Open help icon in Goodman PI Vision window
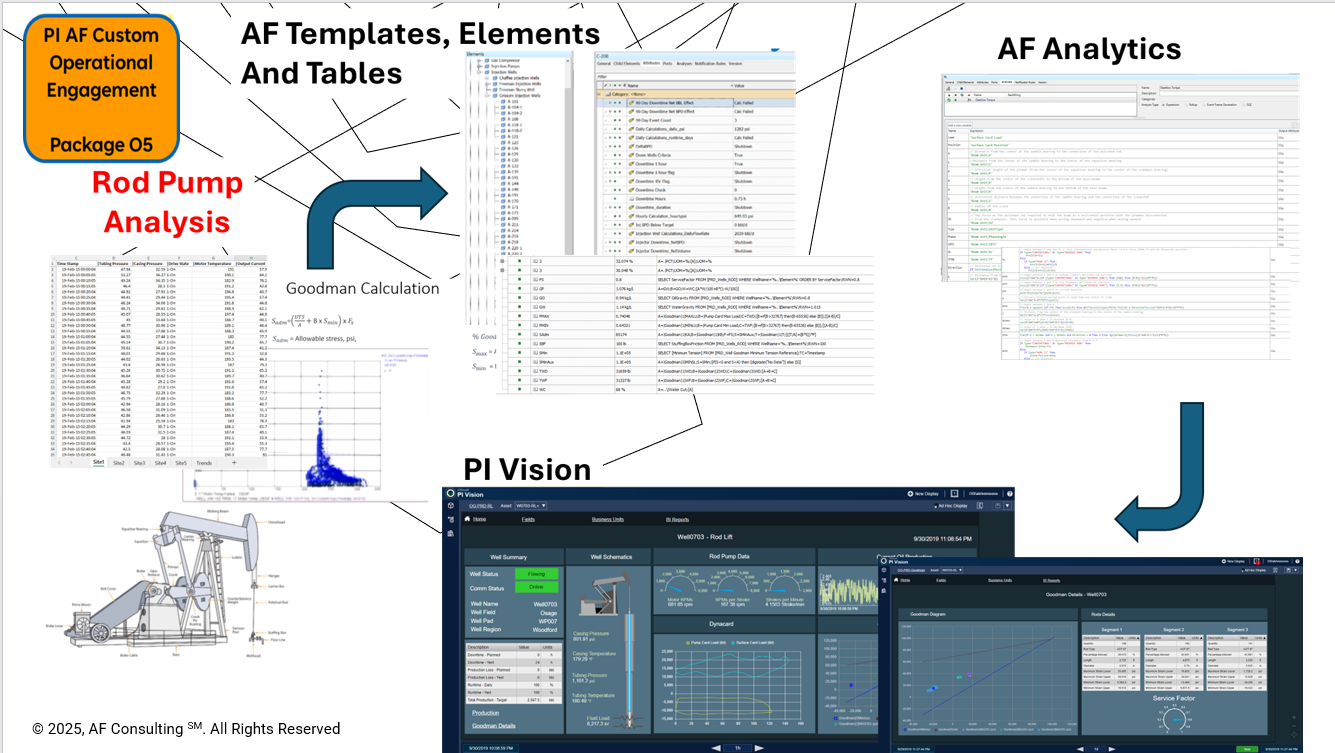Viewport: 1335px width, 753px height. pos(1297,561)
